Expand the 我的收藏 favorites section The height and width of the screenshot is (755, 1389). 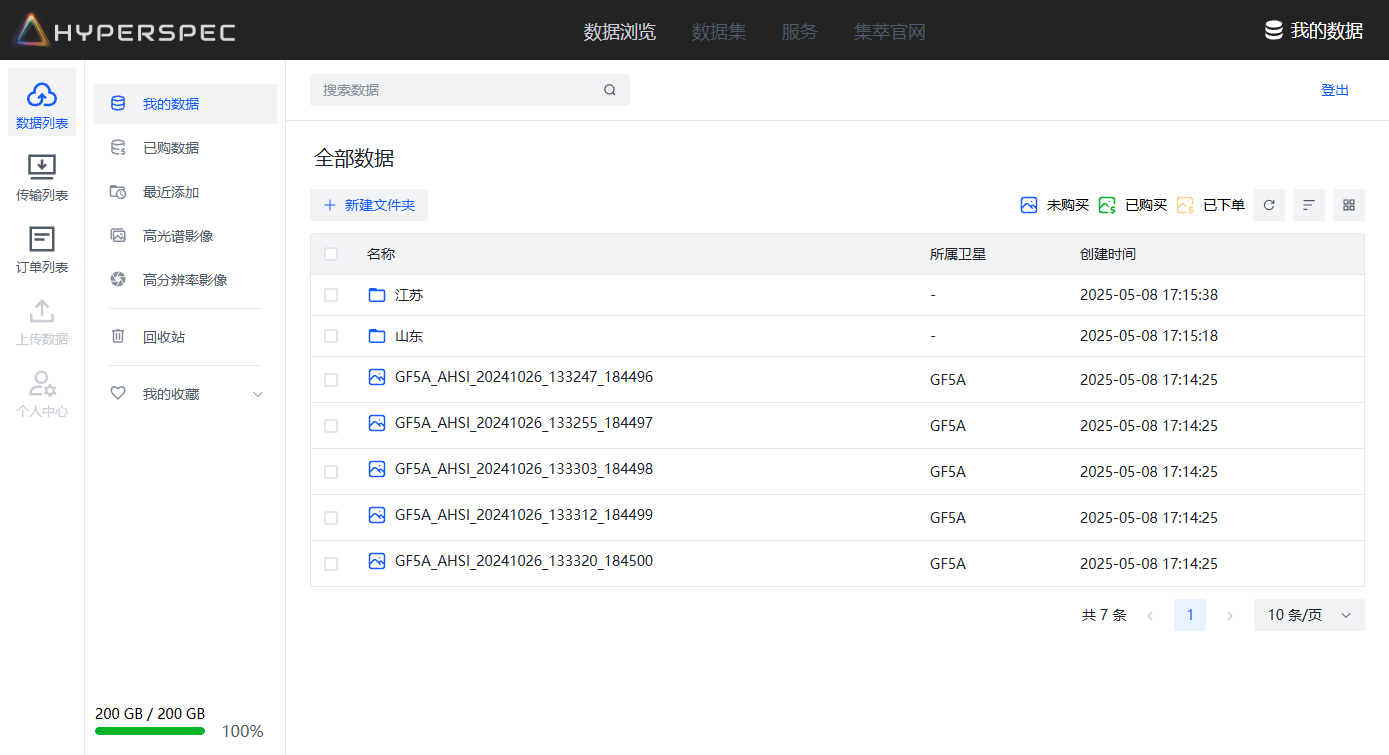[x=257, y=394]
